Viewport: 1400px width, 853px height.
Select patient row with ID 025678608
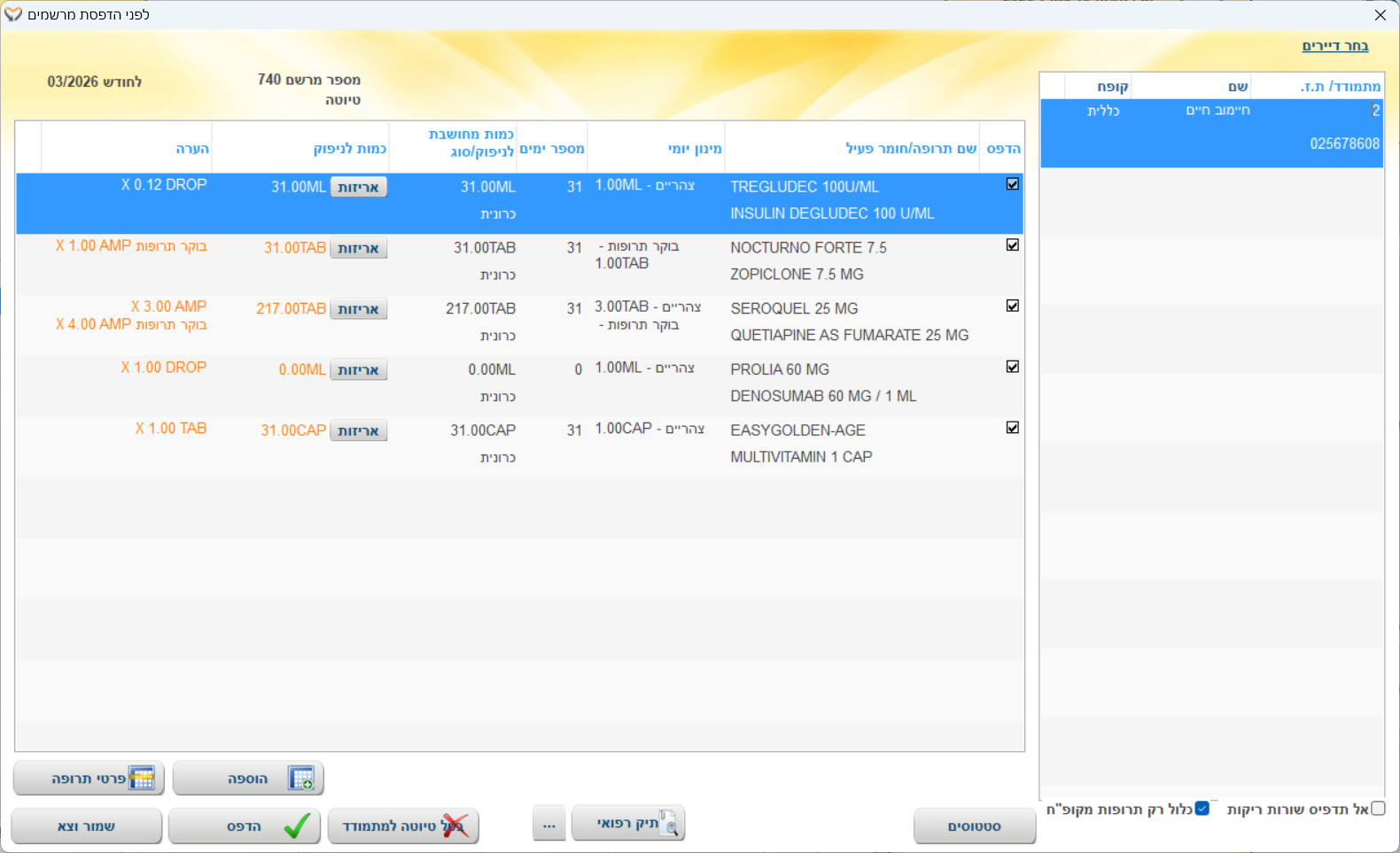pyautogui.click(x=1211, y=133)
